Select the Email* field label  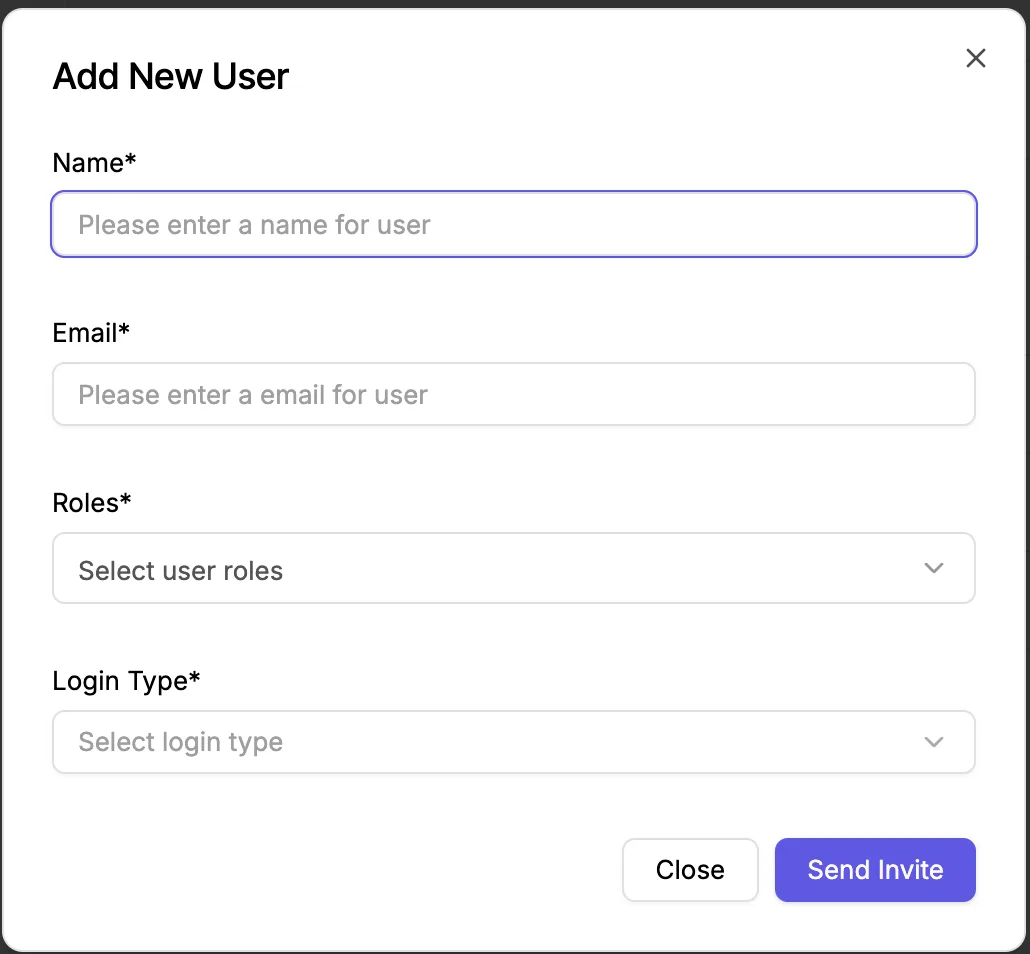91,332
